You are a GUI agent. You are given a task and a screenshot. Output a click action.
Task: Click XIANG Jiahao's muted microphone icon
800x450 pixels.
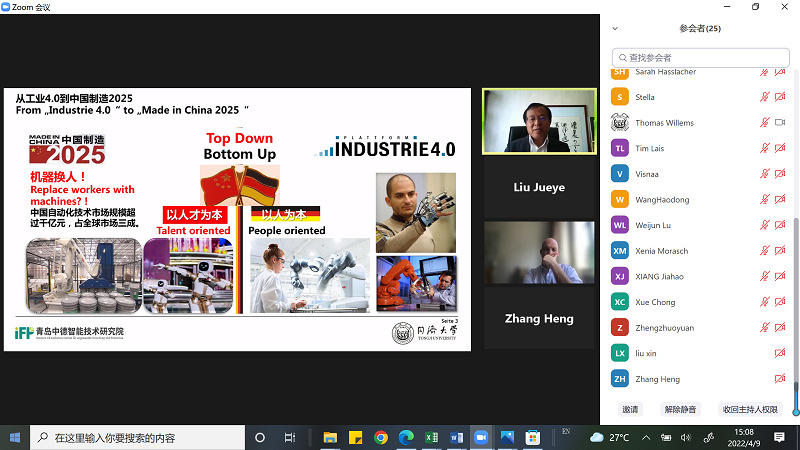pyautogui.click(x=764, y=276)
